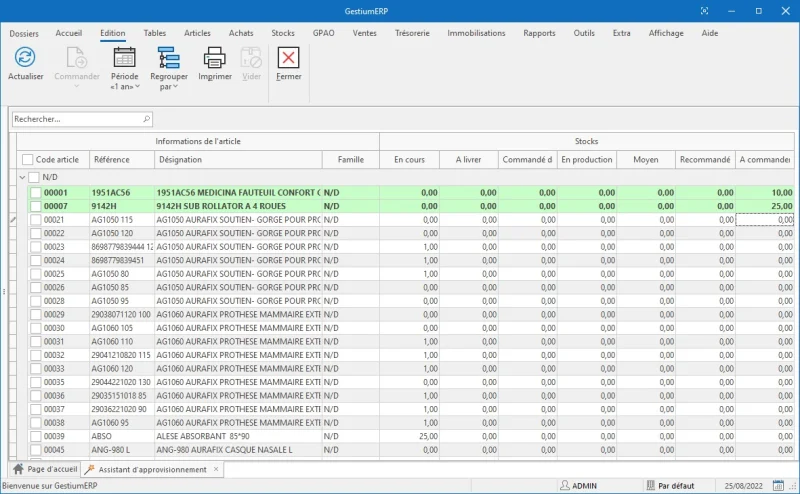The height and width of the screenshot is (494, 800).
Task: Open the Ventes menu
Action: click(x=364, y=33)
